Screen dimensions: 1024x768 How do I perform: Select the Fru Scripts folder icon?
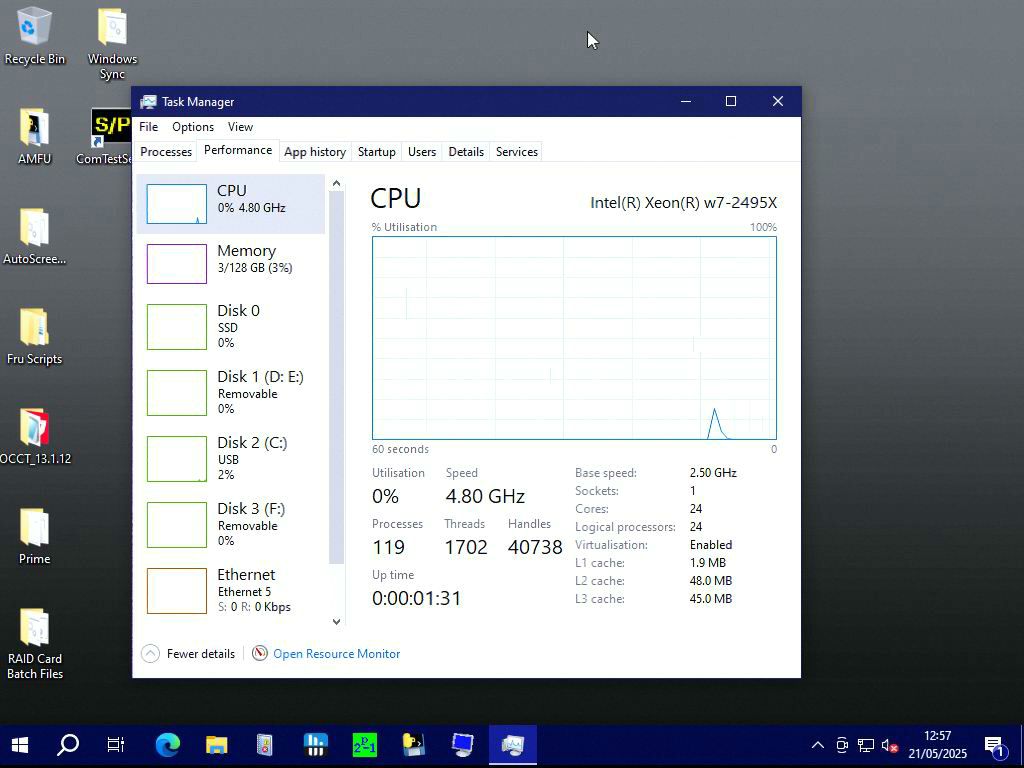(34, 336)
